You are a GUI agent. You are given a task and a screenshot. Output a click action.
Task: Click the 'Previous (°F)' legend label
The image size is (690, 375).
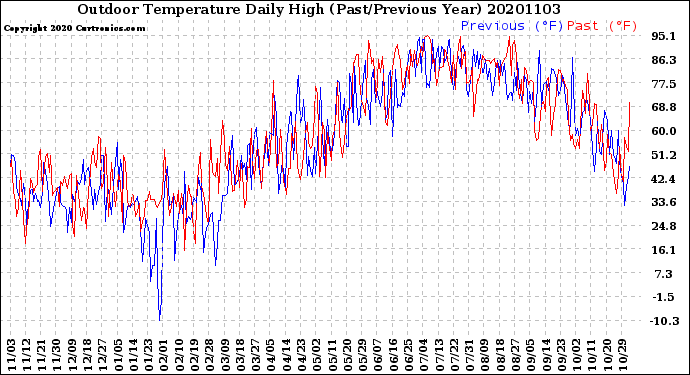pos(512,26)
